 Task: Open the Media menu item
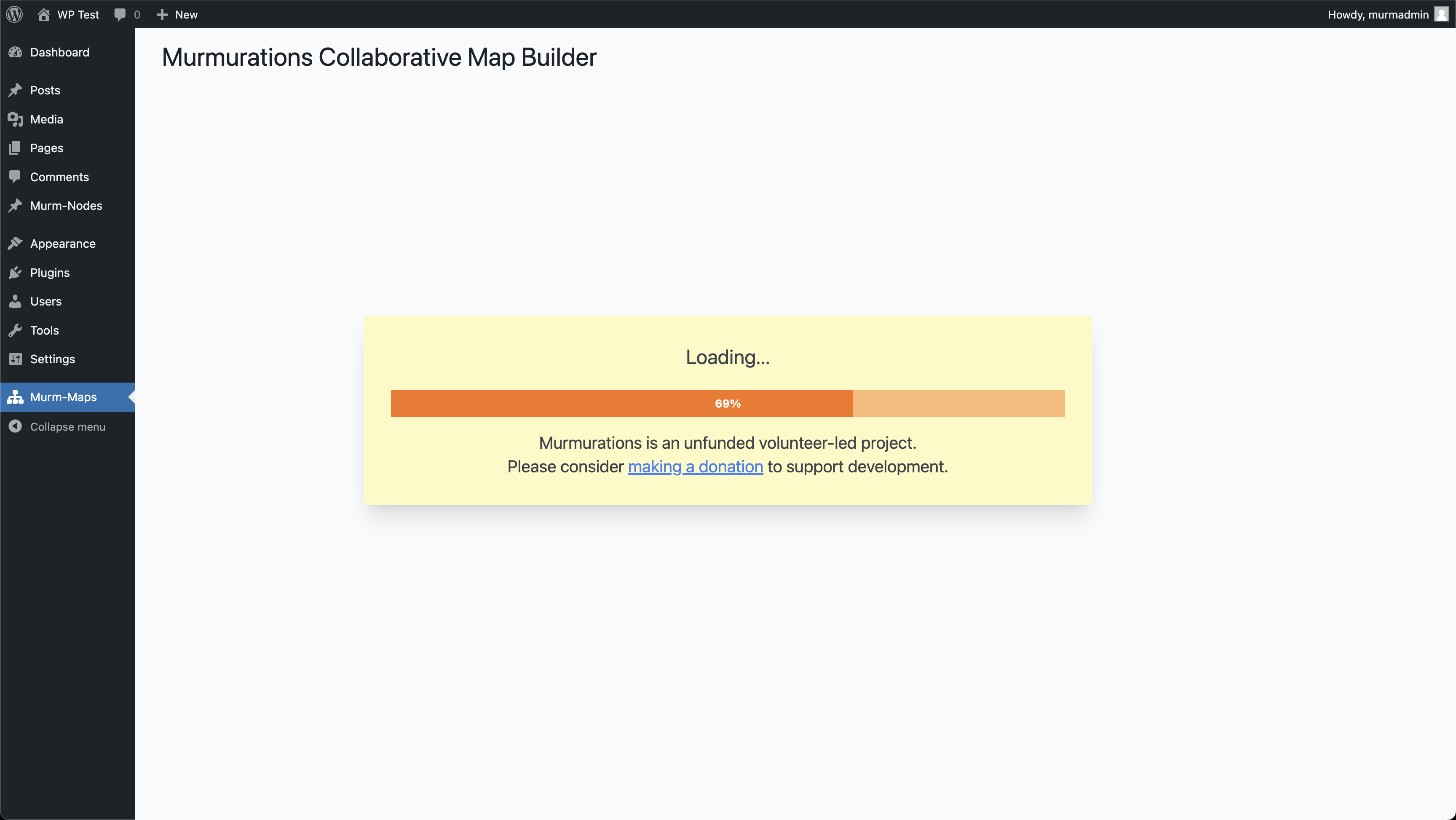[x=67, y=119]
